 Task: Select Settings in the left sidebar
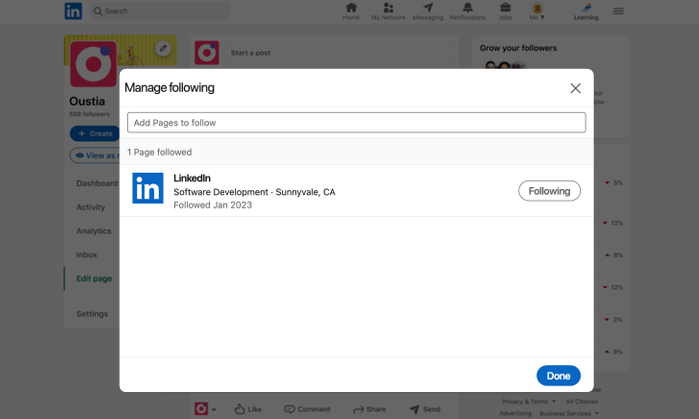pyautogui.click(x=92, y=314)
